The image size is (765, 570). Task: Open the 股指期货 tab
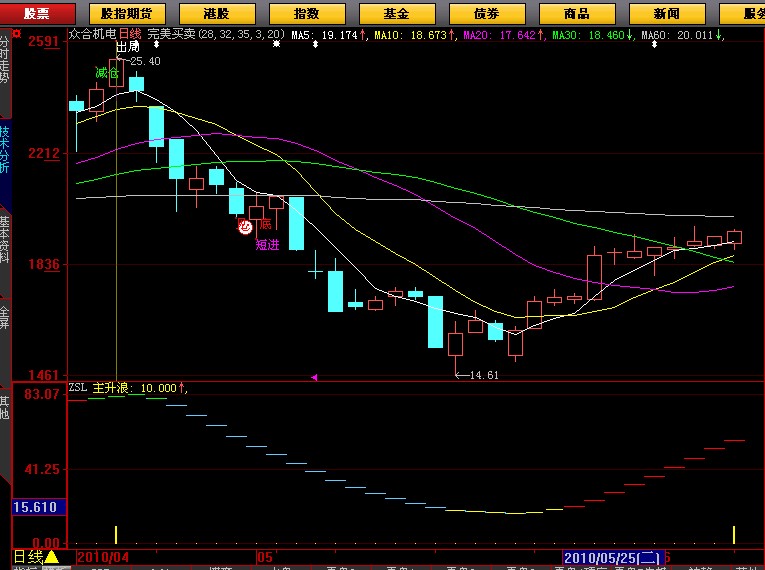(127, 13)
